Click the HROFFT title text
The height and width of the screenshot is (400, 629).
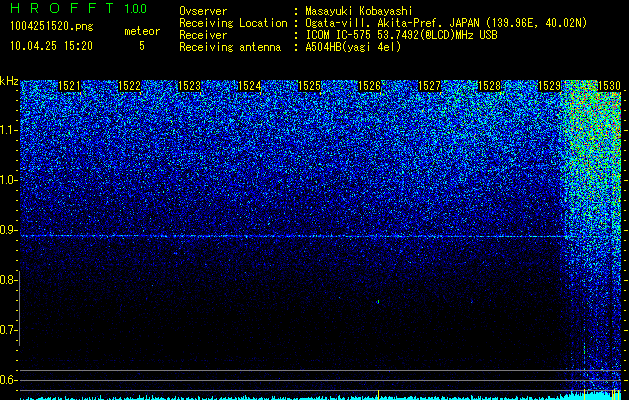click(62, 8)
